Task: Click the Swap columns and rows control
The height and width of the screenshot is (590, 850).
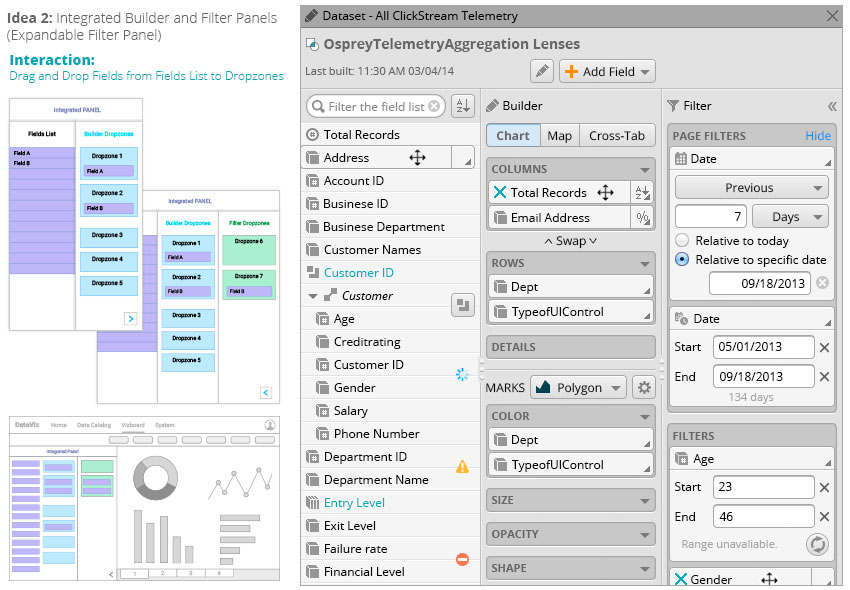Action: click(x=570, y=241)
